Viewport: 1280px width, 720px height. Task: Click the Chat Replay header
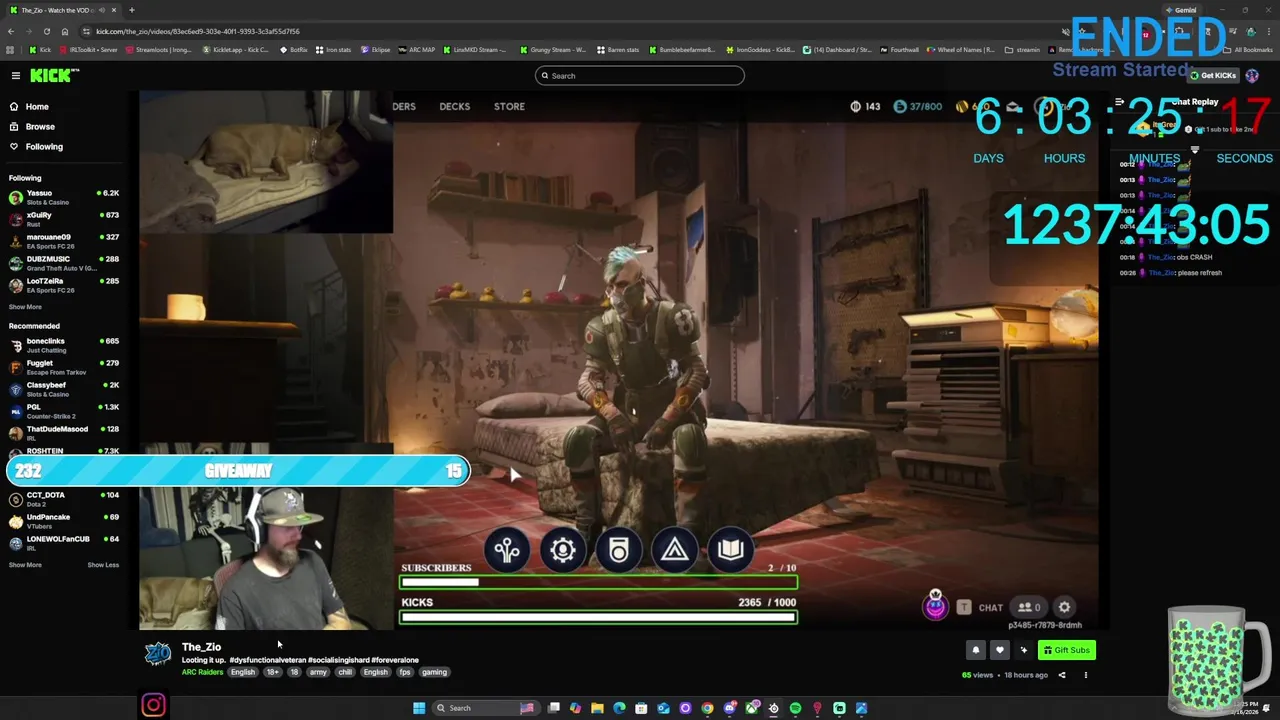coord(1195,102)
